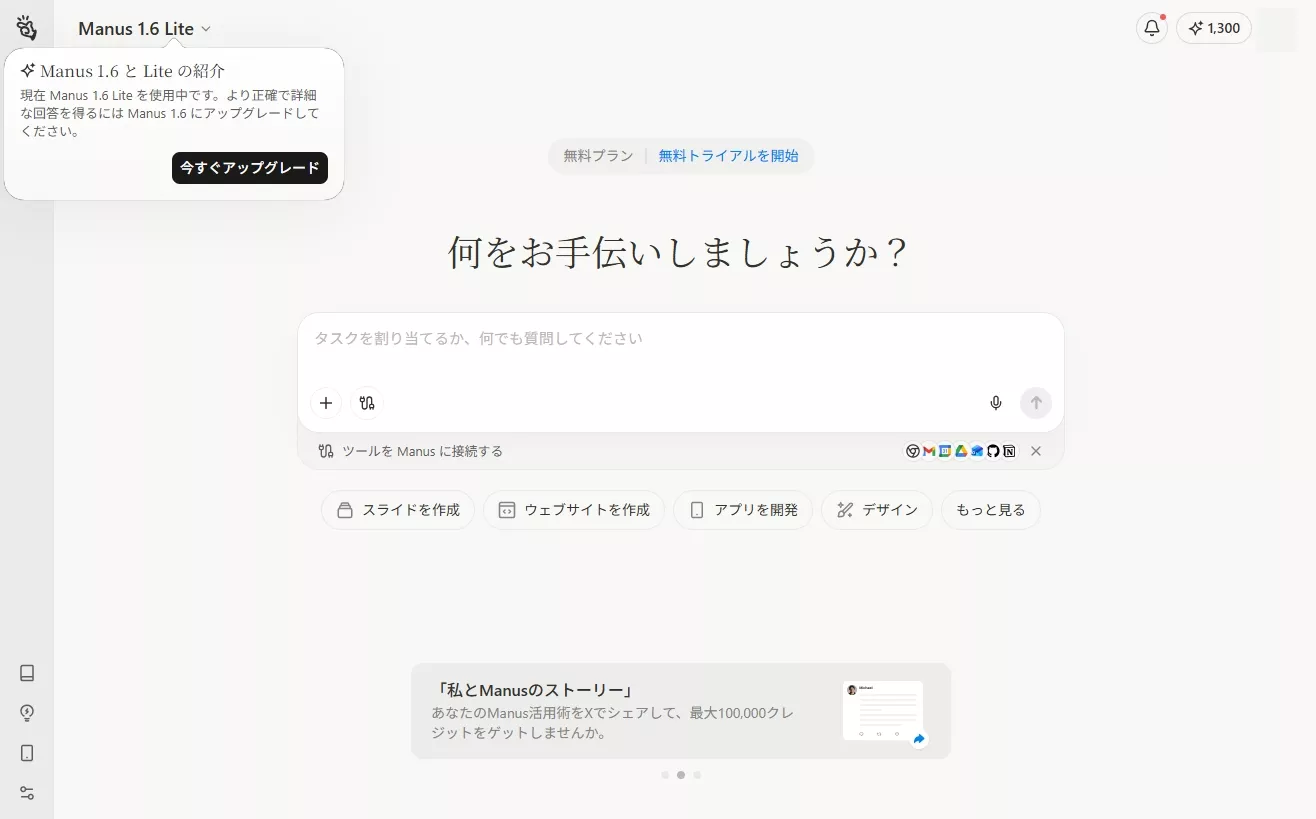Viewport: 1316px width, 819px height.
Task: Open the connectors icon in the input bar
Action: (x=366, y=402)
